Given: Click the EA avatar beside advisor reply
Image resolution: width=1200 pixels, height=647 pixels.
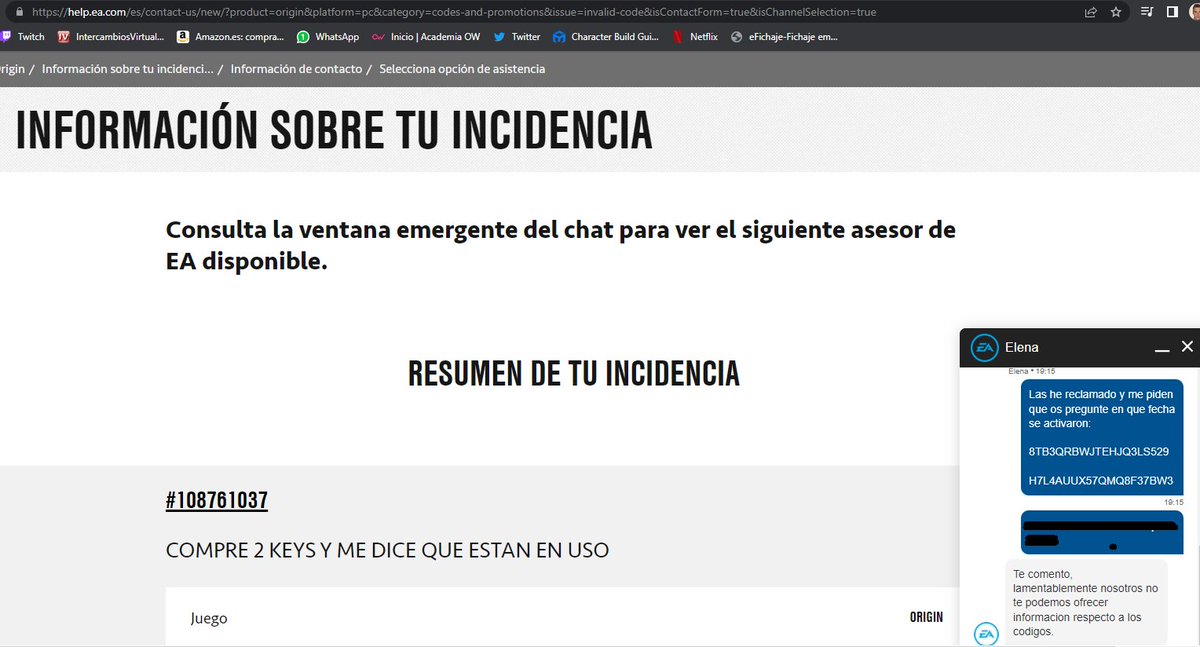Looking at the screenshot, I should (986, 634).
